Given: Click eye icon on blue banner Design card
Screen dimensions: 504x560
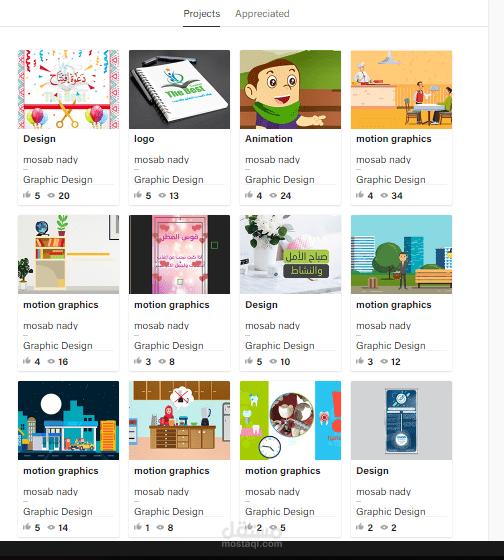Looking at the screenshot, I should (x=384, y=527).
